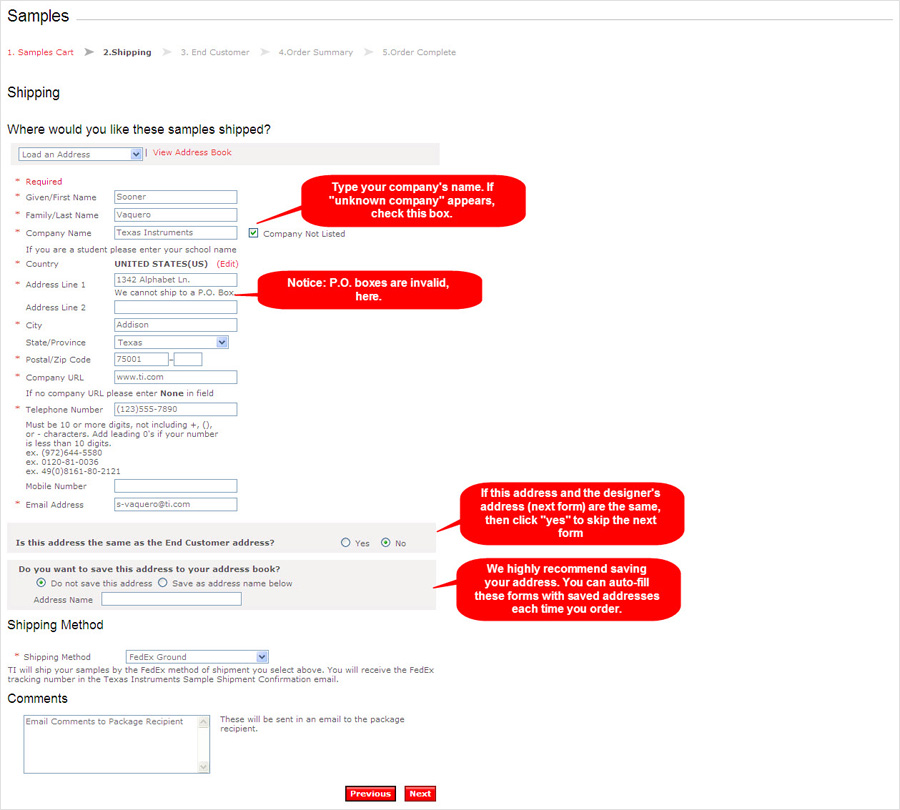The image size is (900, 810).
Task: Click the Given/First Name field
Action: pyautogui.click(x=175, y=197)
